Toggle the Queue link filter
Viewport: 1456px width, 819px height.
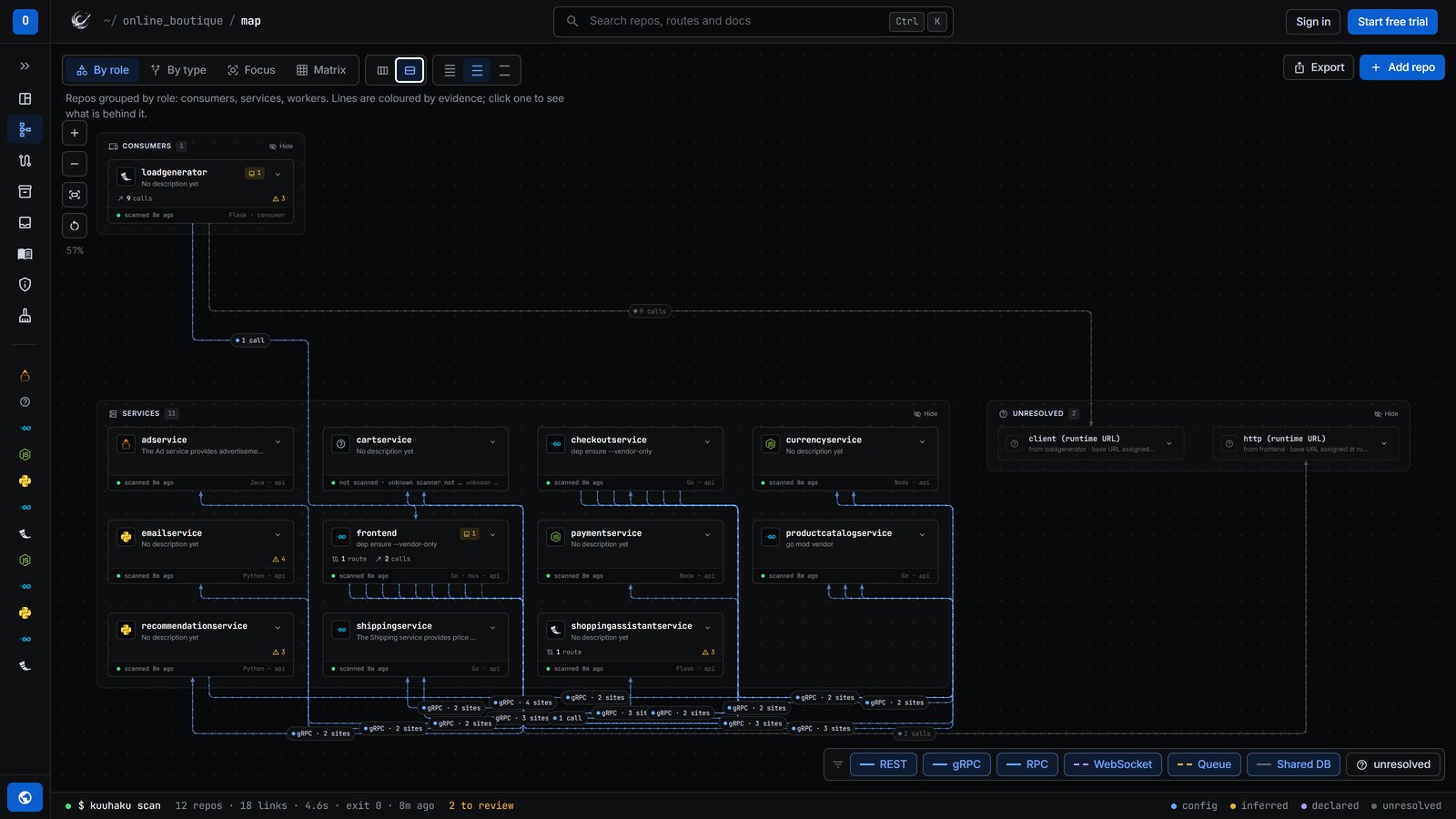point(1204,764)
